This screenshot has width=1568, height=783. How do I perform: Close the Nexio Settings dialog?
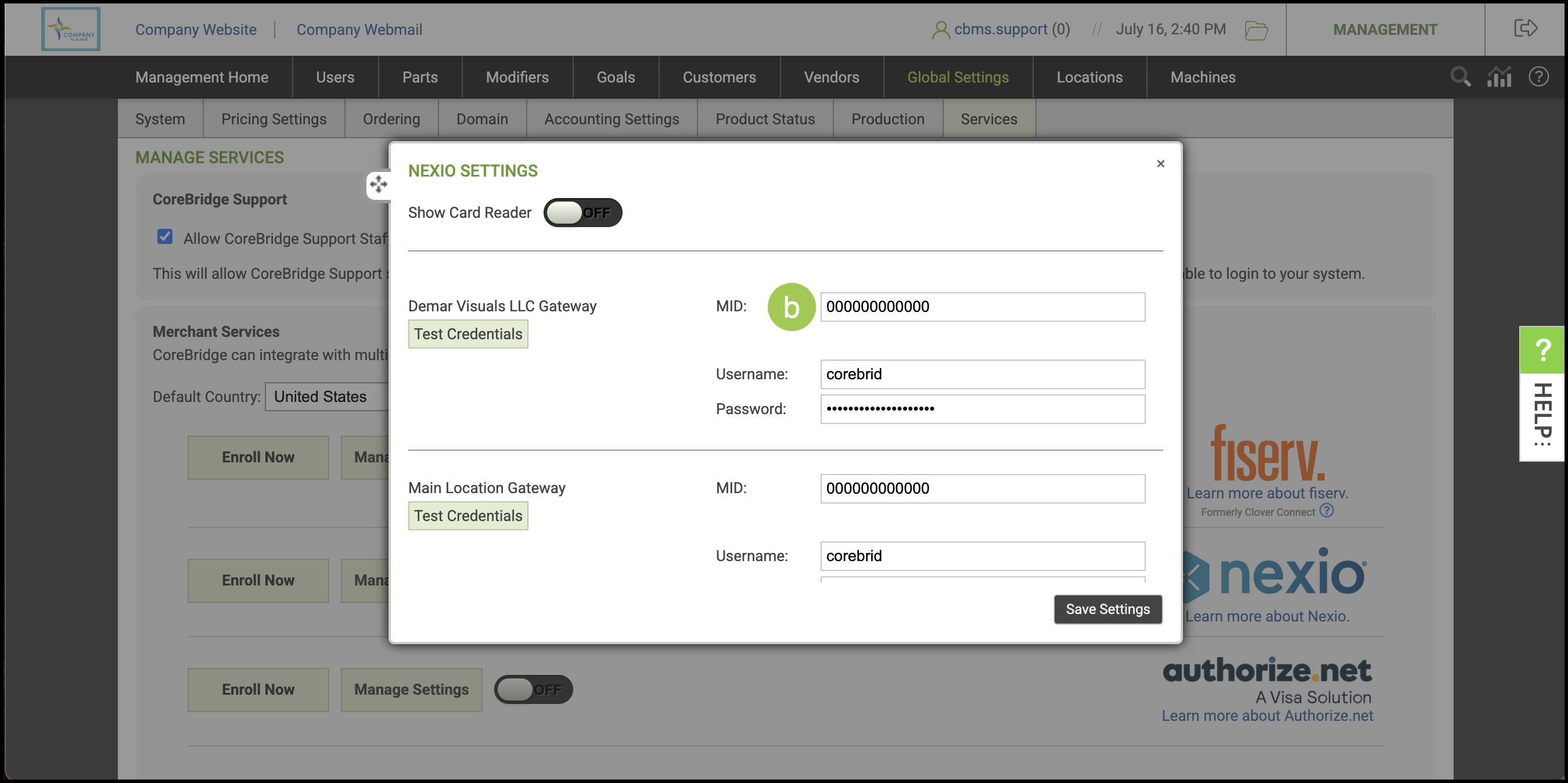click(x=1160, y=163)
